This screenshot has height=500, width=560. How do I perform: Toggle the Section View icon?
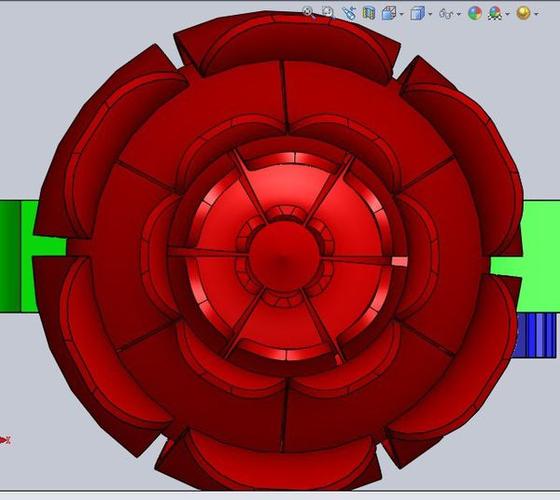click(x=369, y=13)
